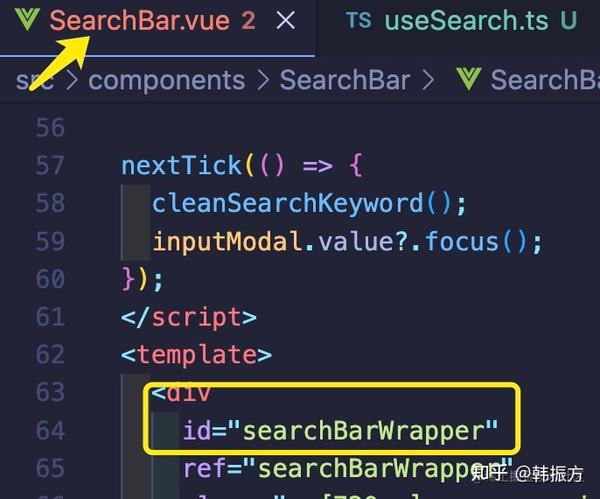Click the Vue logo icon on SearchBar.vue tab
Screen dimensions: 600x499
[x=27, y=19]
